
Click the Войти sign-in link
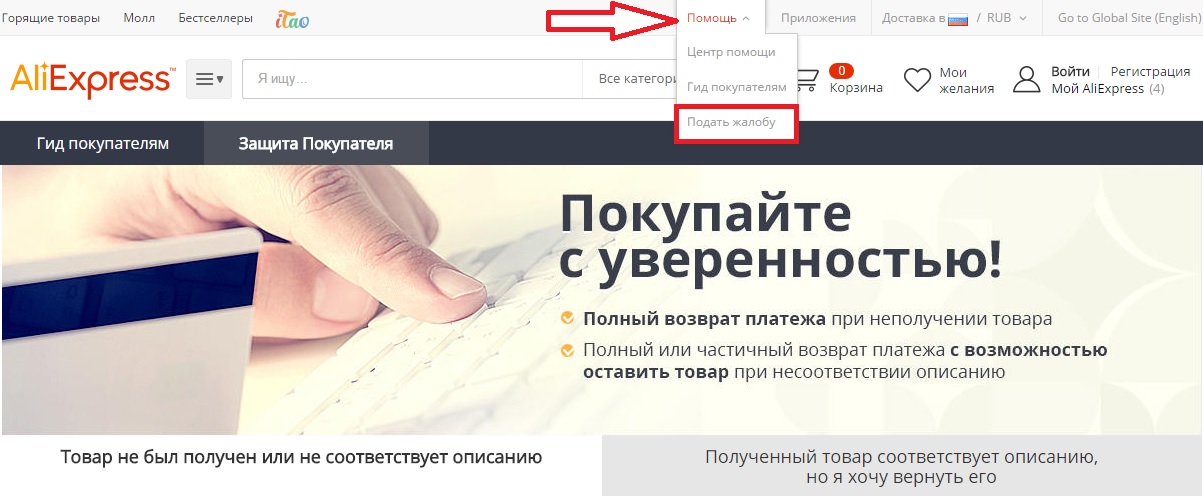[1070, 71]
